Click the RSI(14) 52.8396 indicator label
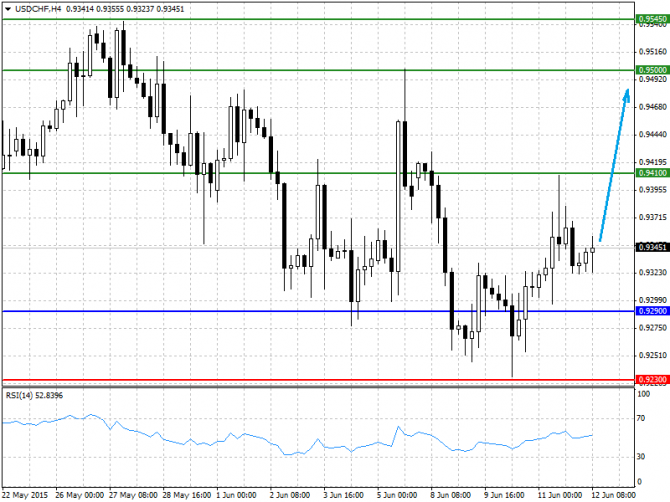Screen dimensions: 670x502 pyautogui.click(x=34, y=395)
